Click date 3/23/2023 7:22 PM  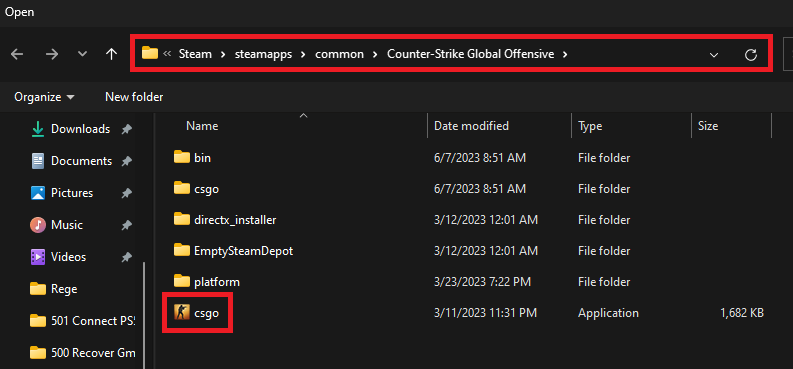(x=481, y=282)
